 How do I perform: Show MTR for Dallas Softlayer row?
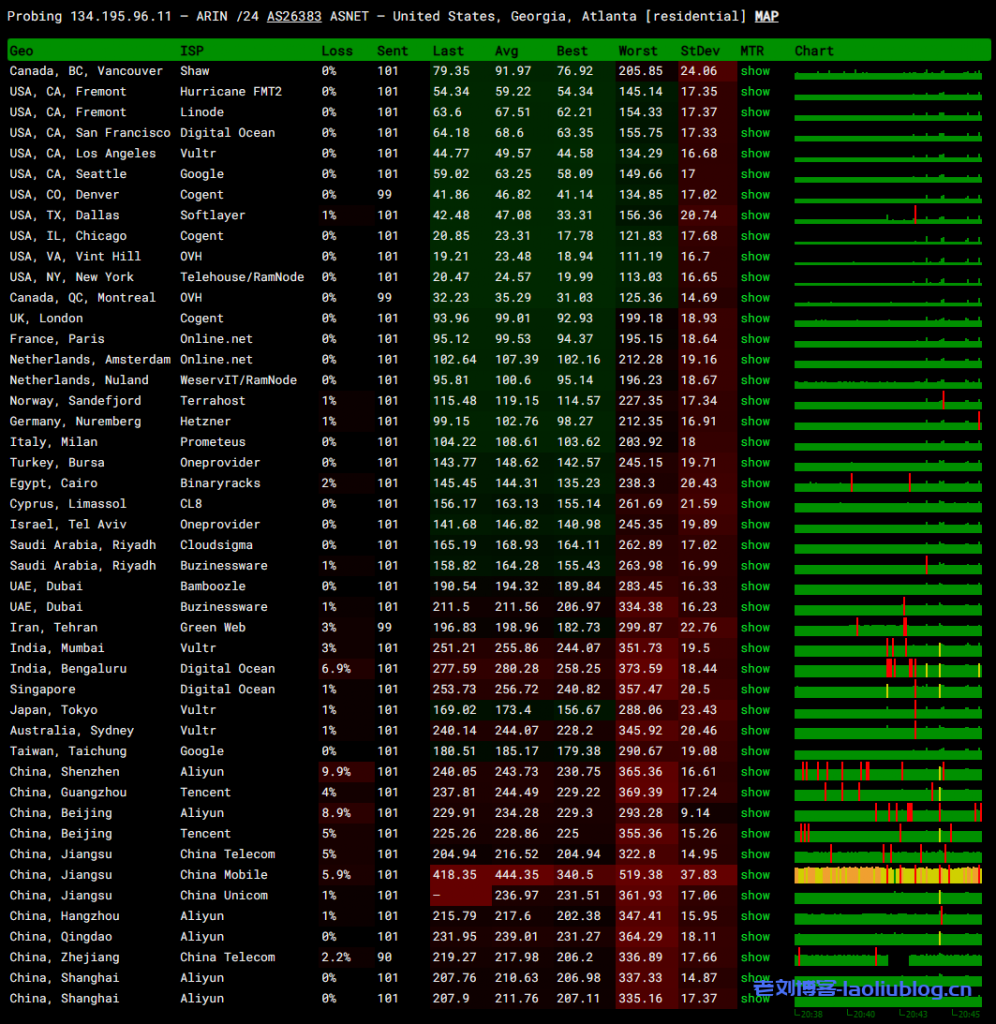click(x=755, y=215)
